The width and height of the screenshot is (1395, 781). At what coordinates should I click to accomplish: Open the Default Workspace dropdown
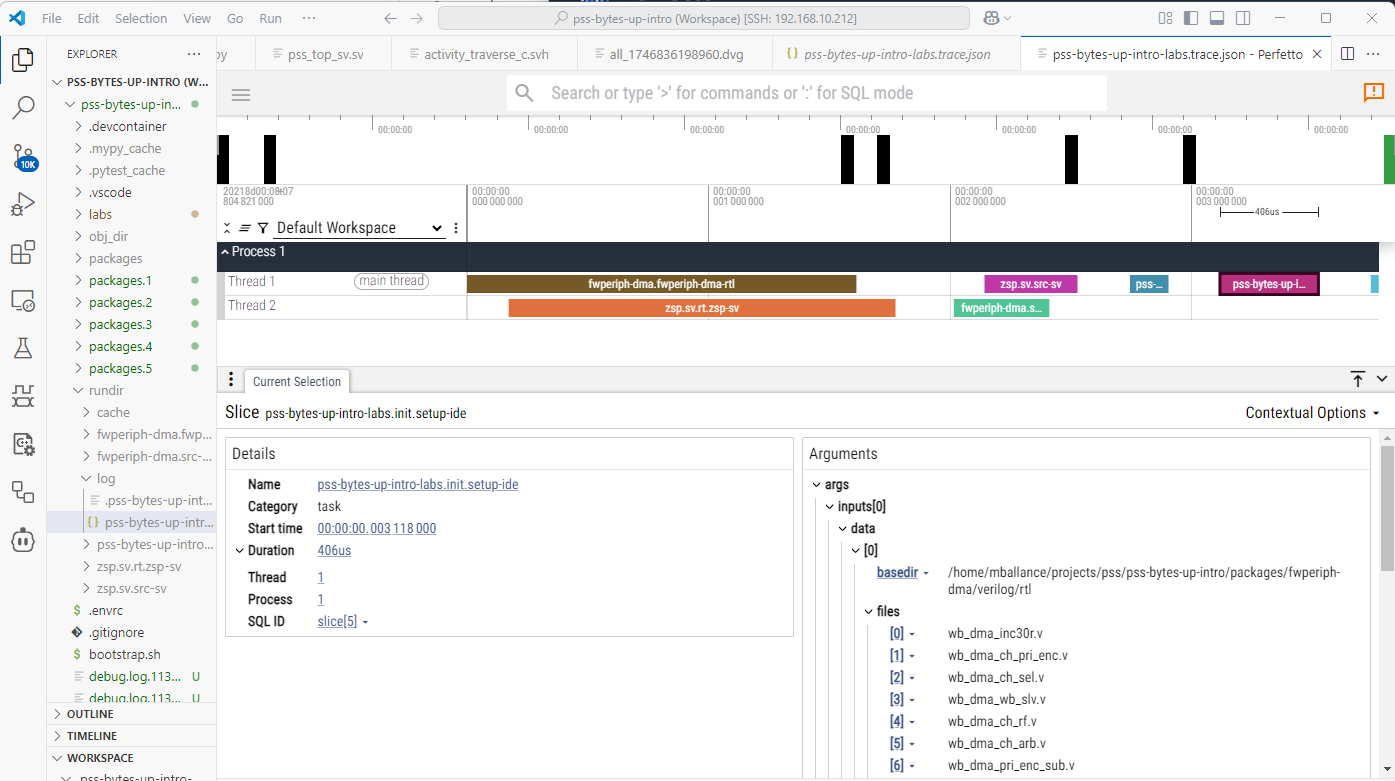pyautogui.click(x=359, y=228)
